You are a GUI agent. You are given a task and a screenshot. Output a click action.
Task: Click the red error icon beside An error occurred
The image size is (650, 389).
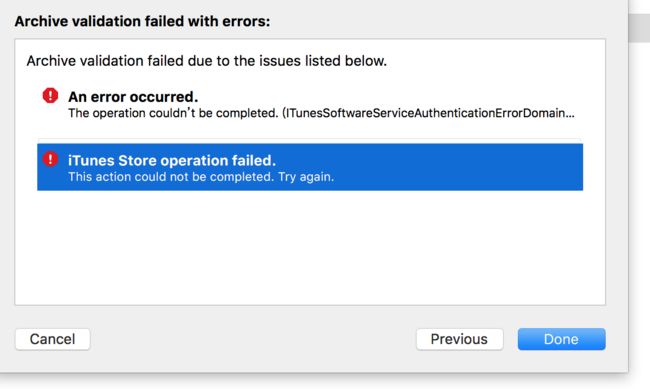click(x=50, y=95)
